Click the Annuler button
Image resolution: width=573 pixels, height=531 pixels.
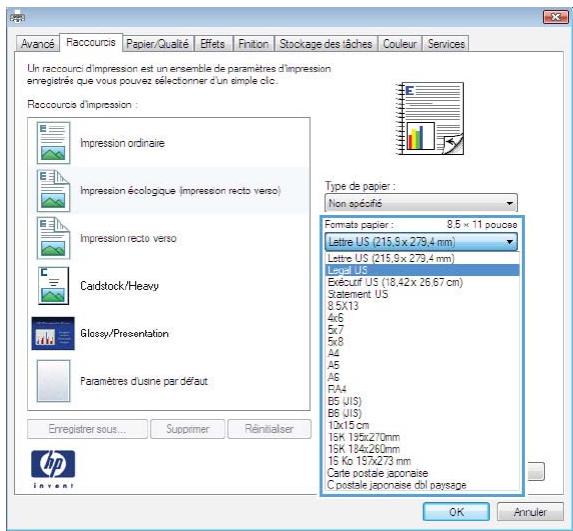(530, 512)
